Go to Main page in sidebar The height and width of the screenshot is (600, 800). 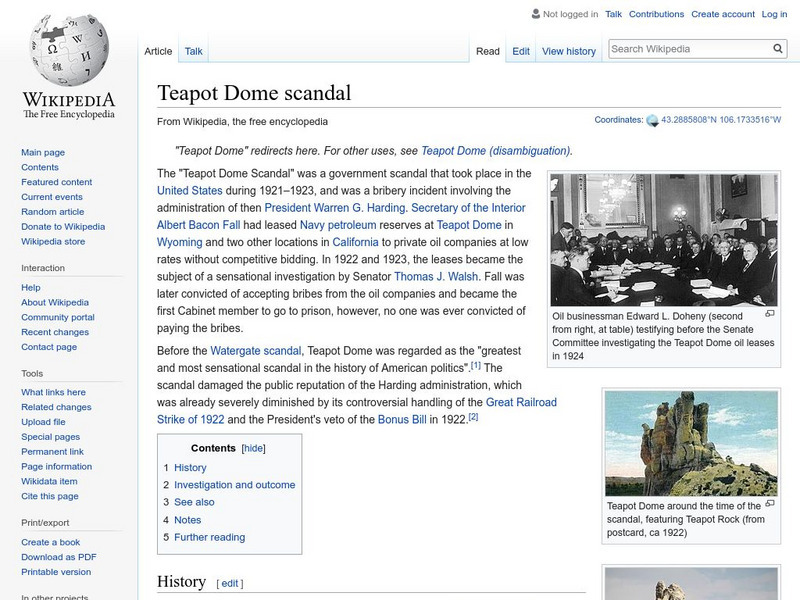tap(43, 152)
